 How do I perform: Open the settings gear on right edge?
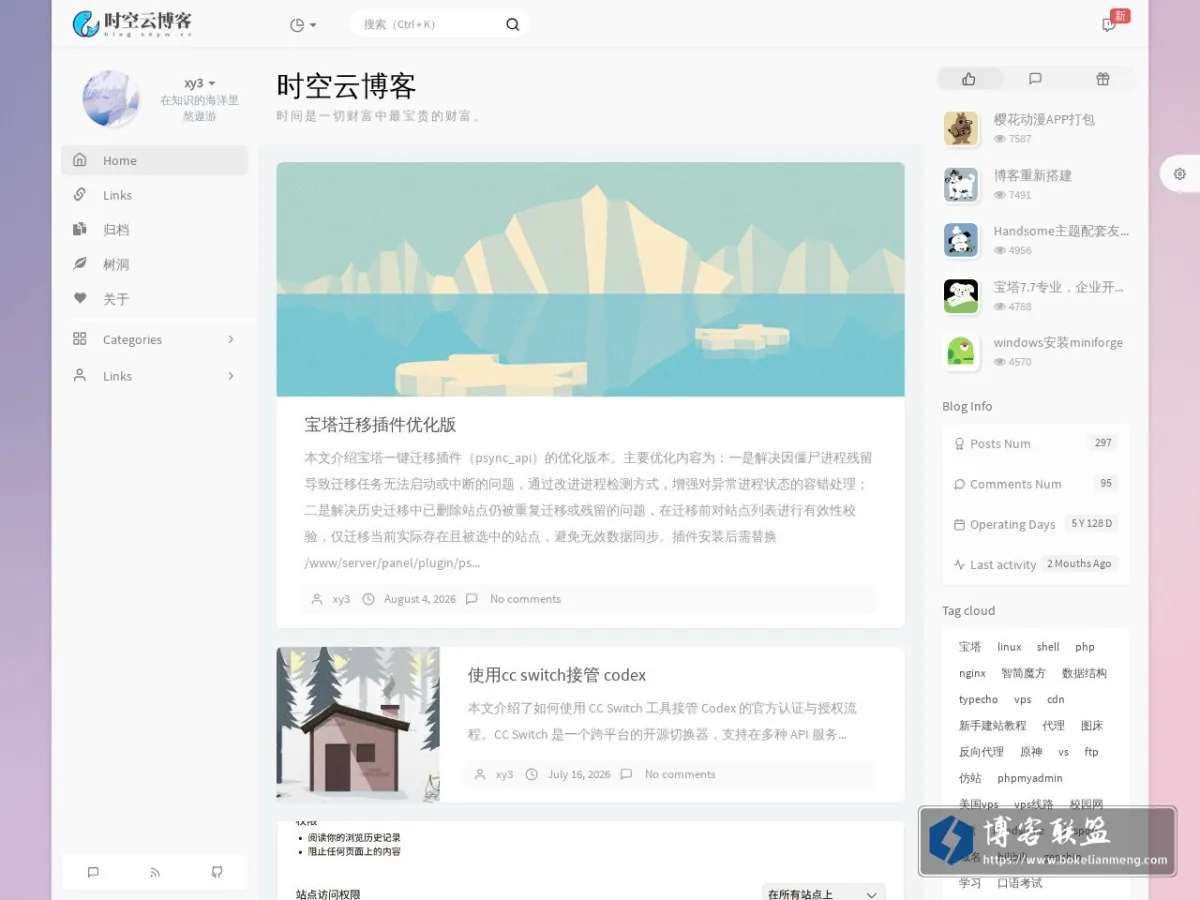[x=1180, y=173]
